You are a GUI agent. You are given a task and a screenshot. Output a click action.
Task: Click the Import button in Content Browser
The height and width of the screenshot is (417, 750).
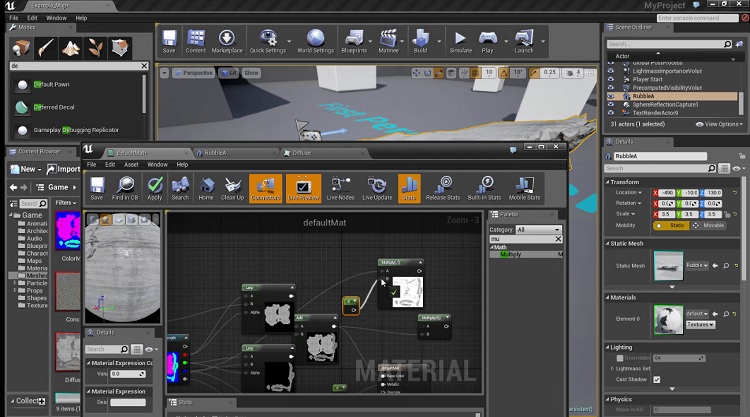pyautogui.click(x=64, y=169)
